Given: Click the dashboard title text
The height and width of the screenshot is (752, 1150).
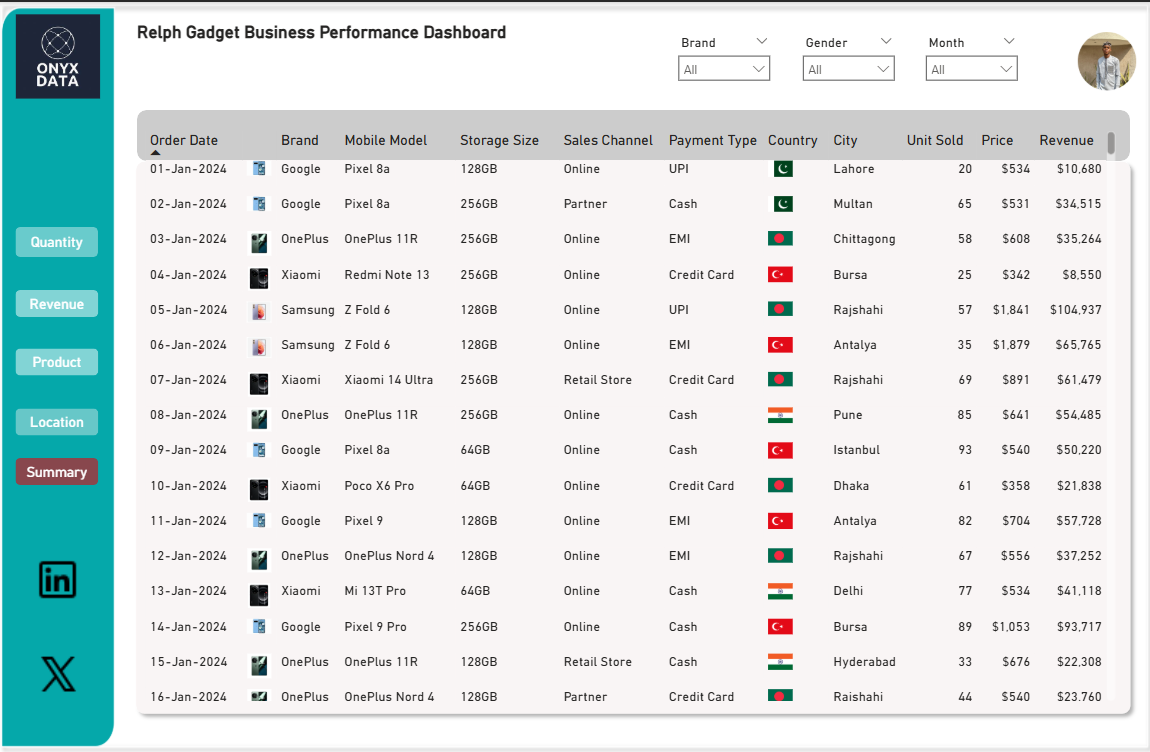Looking at the screenshot, I should [321, 32].
